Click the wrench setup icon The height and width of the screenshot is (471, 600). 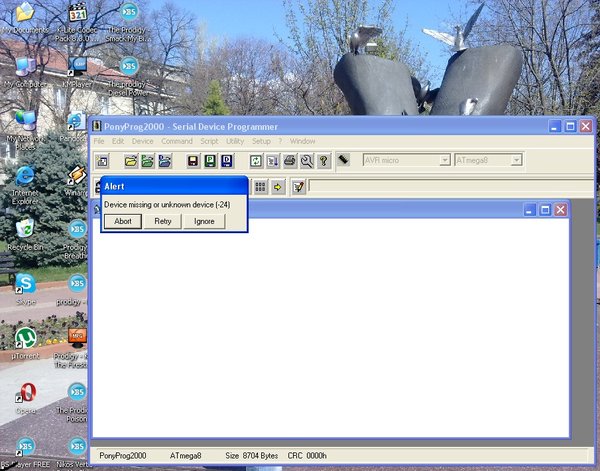(x=307, y=161)
